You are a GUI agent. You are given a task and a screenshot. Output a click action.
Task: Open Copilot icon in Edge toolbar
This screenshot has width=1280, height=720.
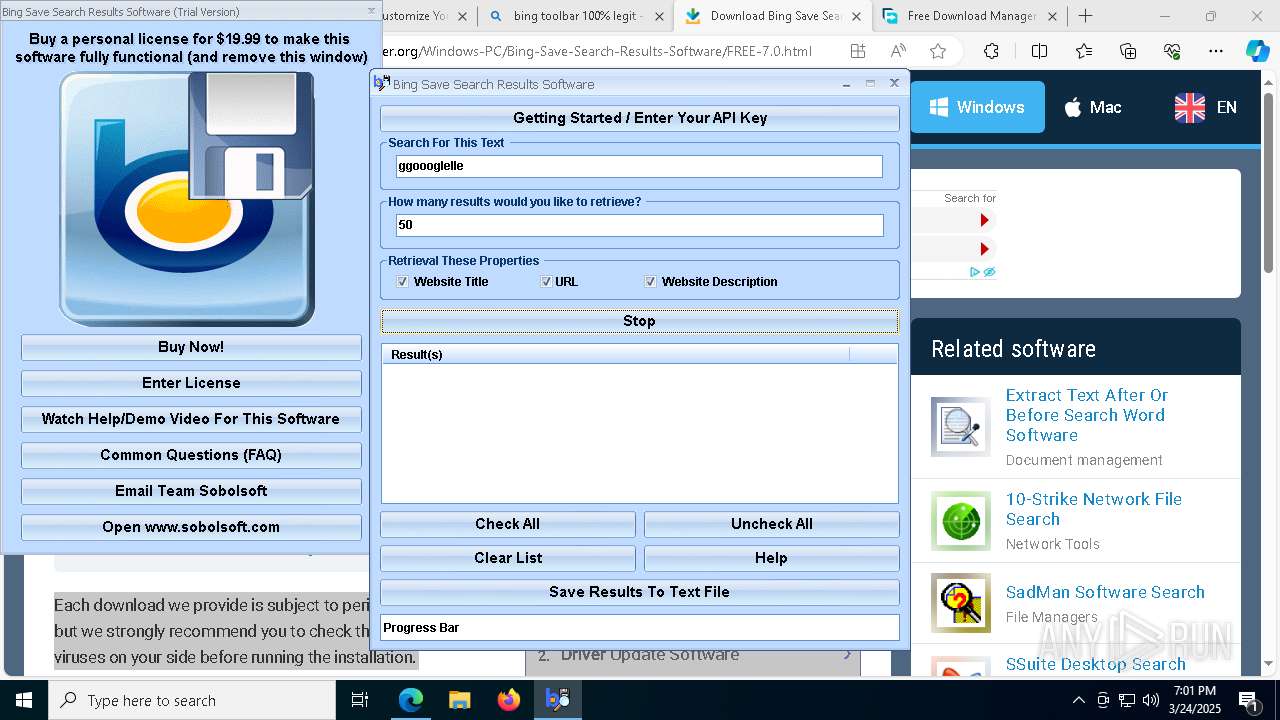click(1257, 51)
